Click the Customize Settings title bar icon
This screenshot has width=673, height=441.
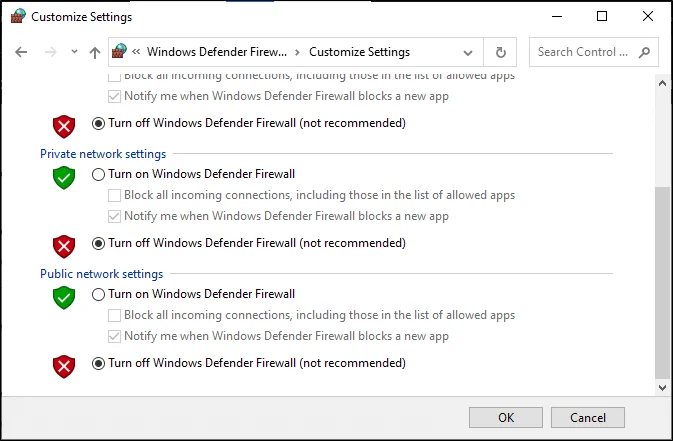tap(18, 16)
